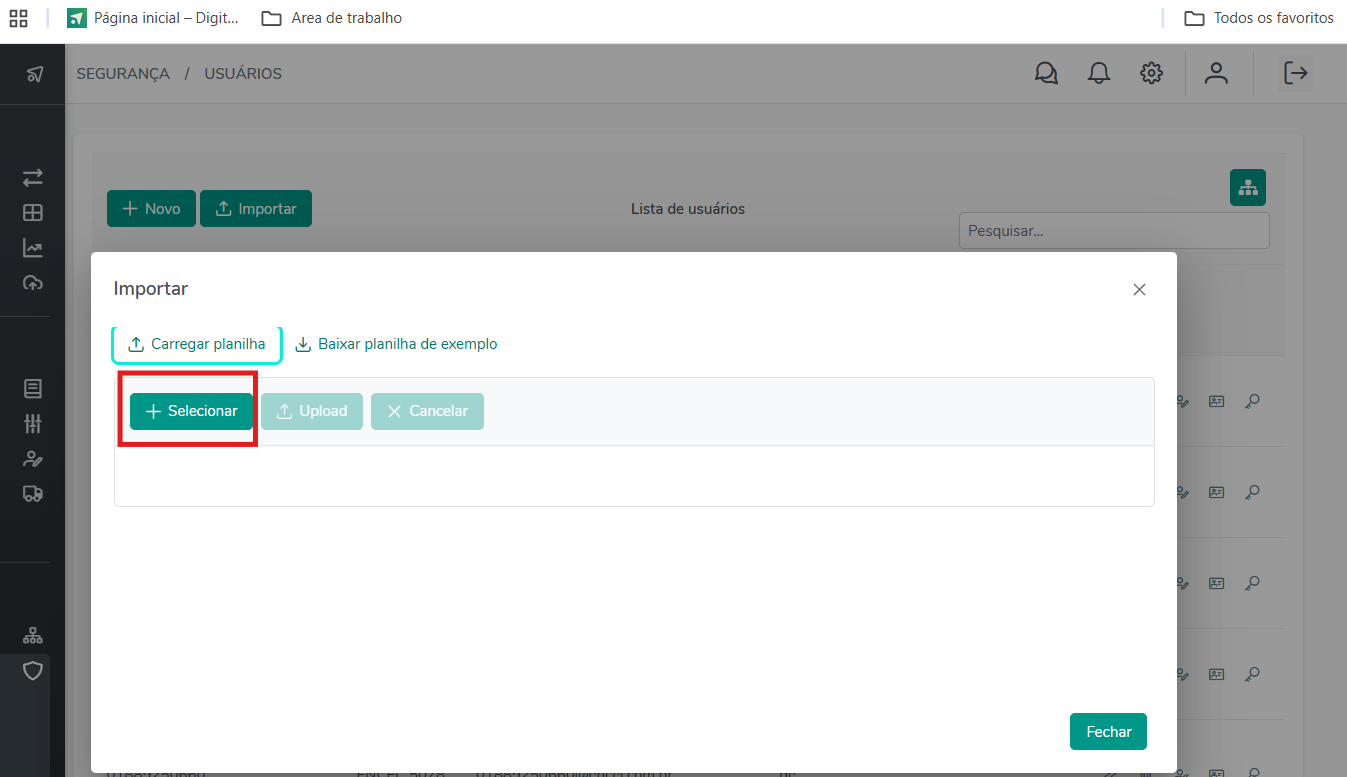Click the Fechar button

pos(1107,731)
